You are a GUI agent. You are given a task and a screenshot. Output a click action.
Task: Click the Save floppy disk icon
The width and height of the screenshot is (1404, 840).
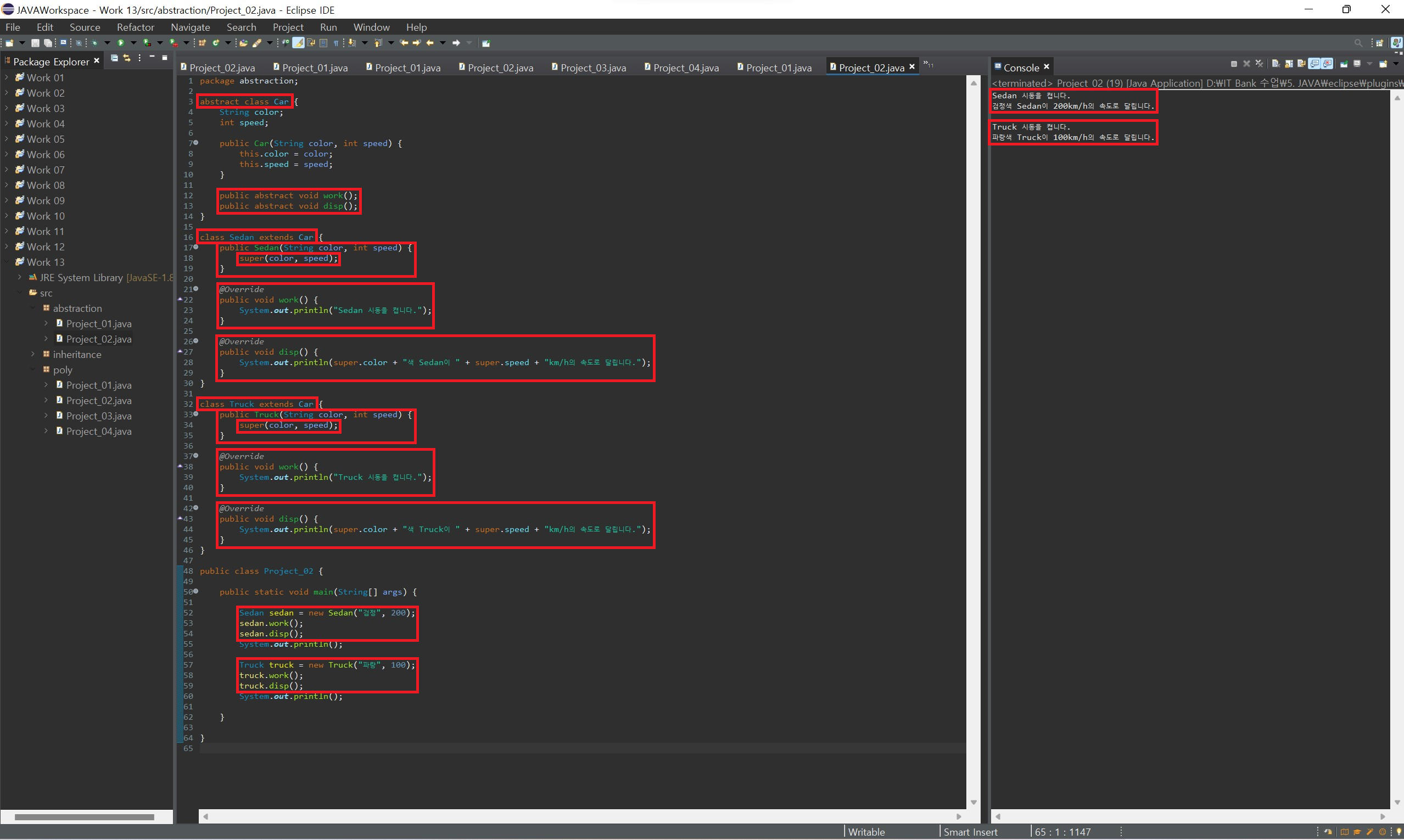tap(35, 43)
